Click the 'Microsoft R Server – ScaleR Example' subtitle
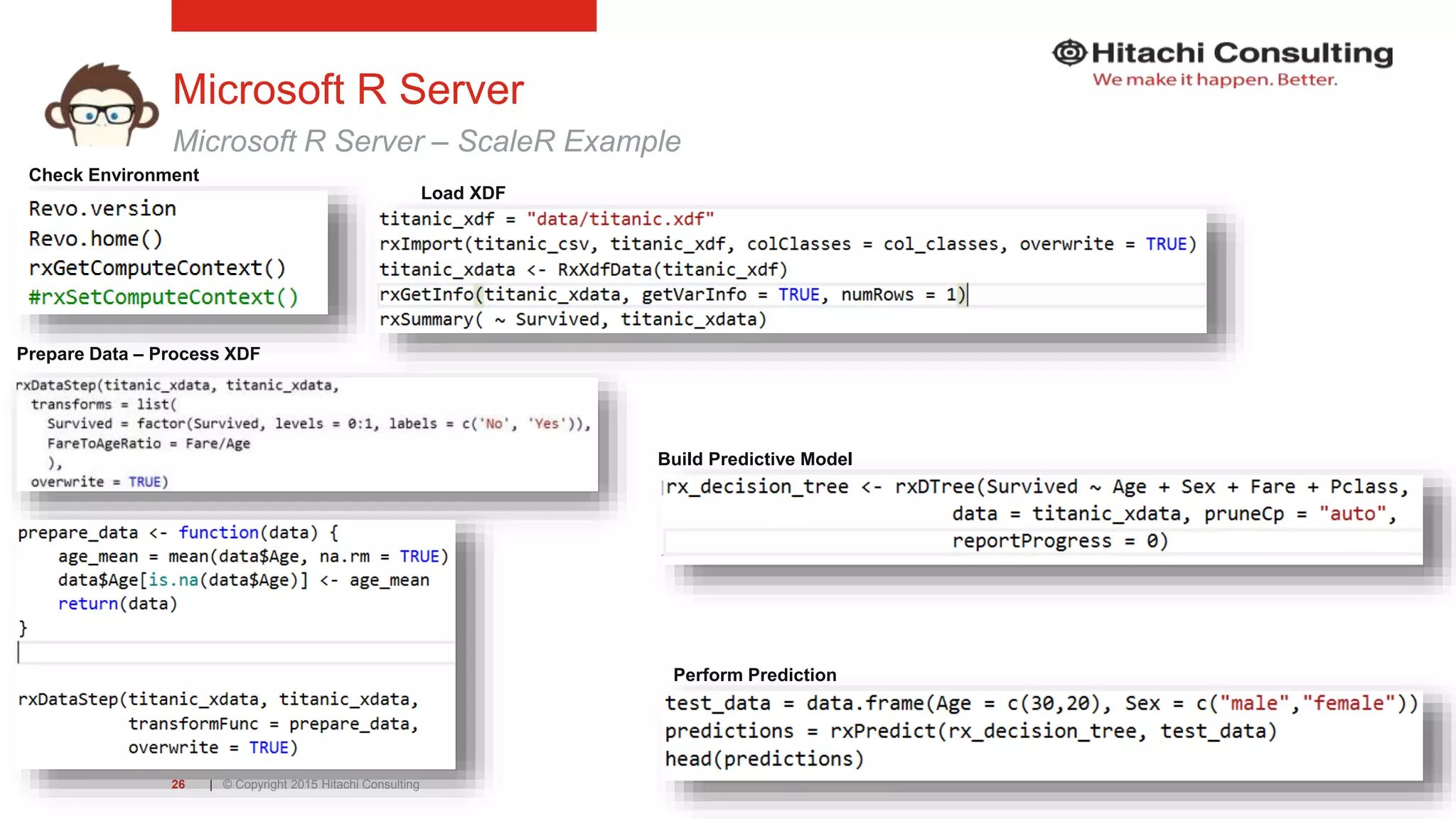The width and height of the screenshot is (1456, 819). coord(427,141)
